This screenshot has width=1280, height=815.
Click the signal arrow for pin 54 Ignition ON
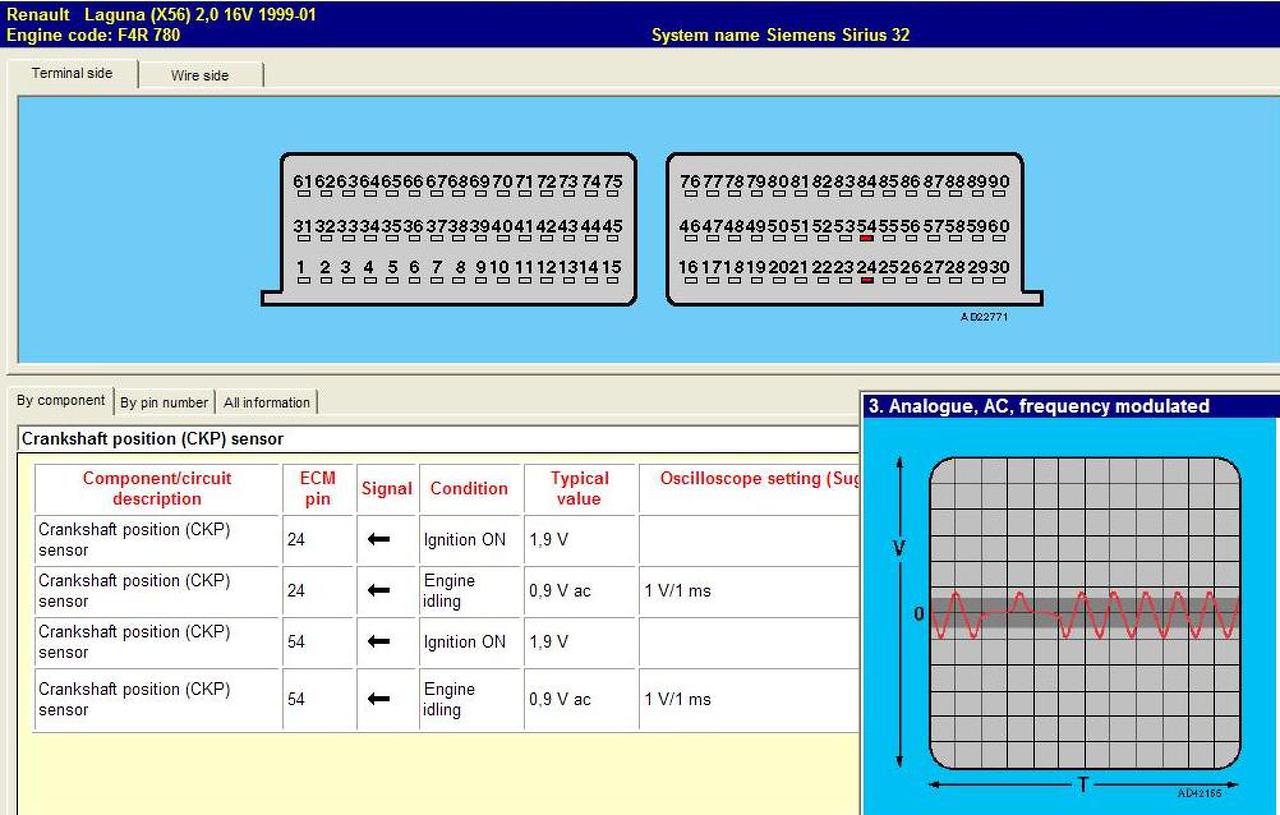click(x=378, y=641)
